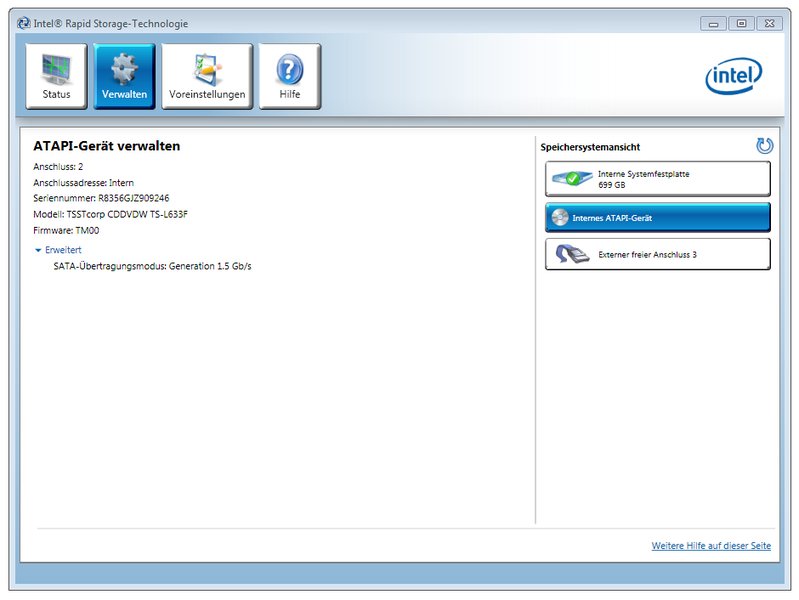Click the Status monitor icon
The width and height of the screenshot is (799, 600).
point(56,69)
